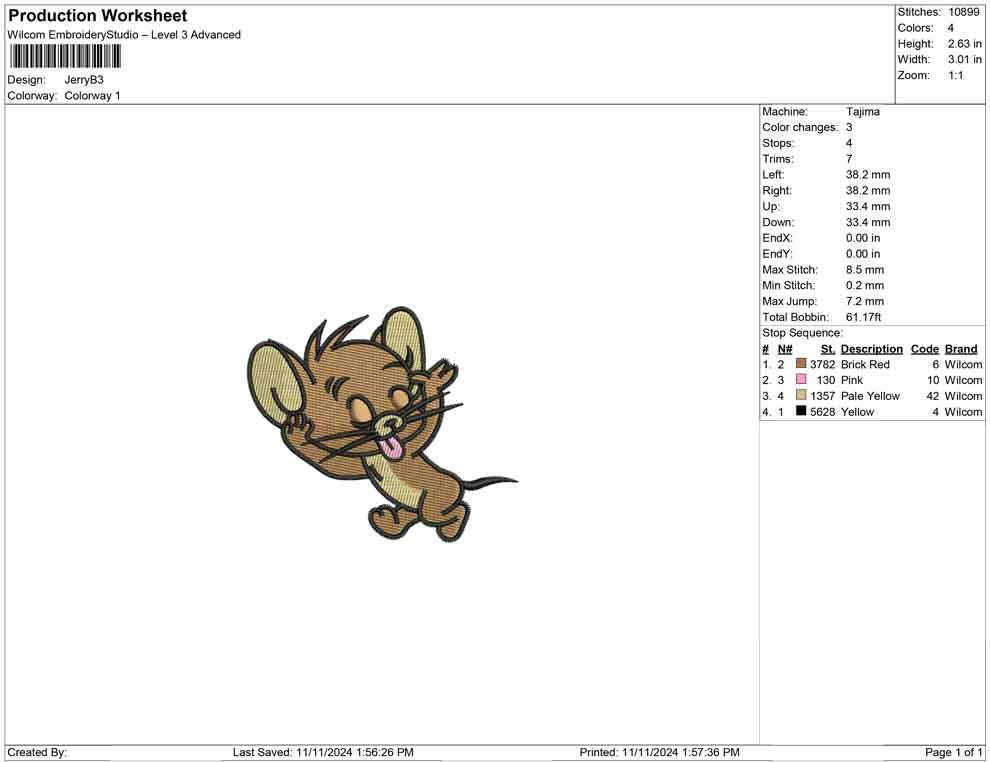Click the Stop Sequence heading
The width and height of the screenshot is (990, 762).
coord(802,333)
